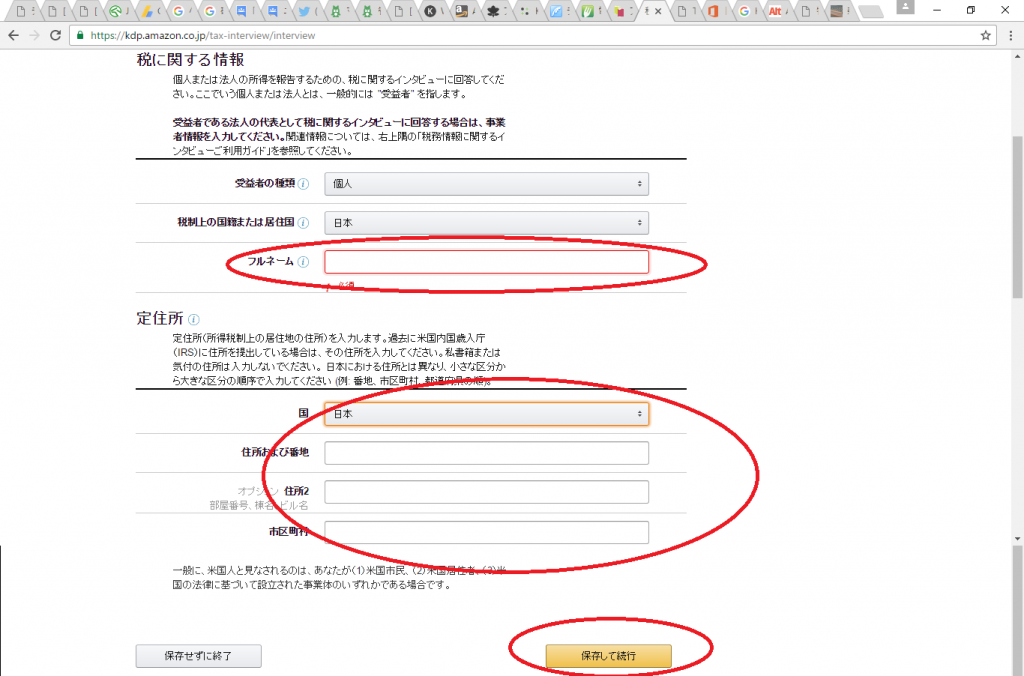
Task: Close the active KDP tab
Action: tap(658, 11)
